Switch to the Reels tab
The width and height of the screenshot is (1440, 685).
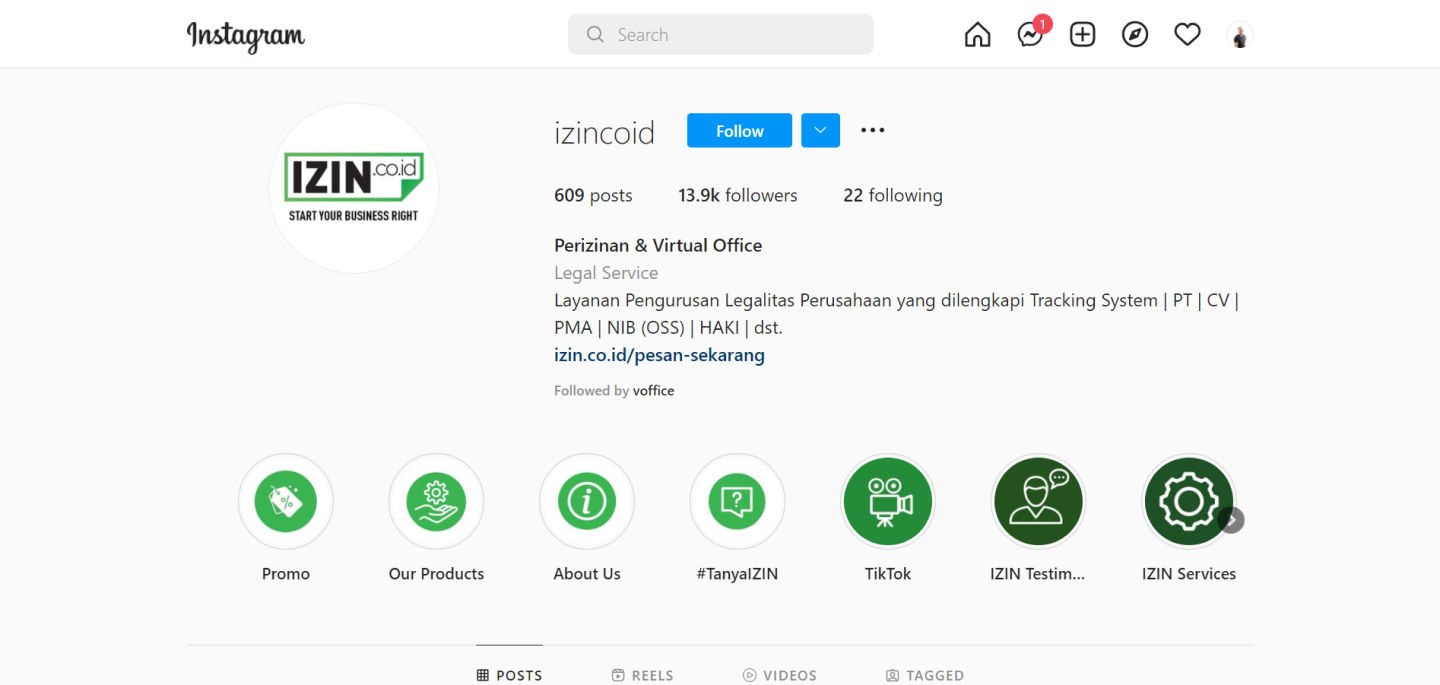[x=642, y=675]
